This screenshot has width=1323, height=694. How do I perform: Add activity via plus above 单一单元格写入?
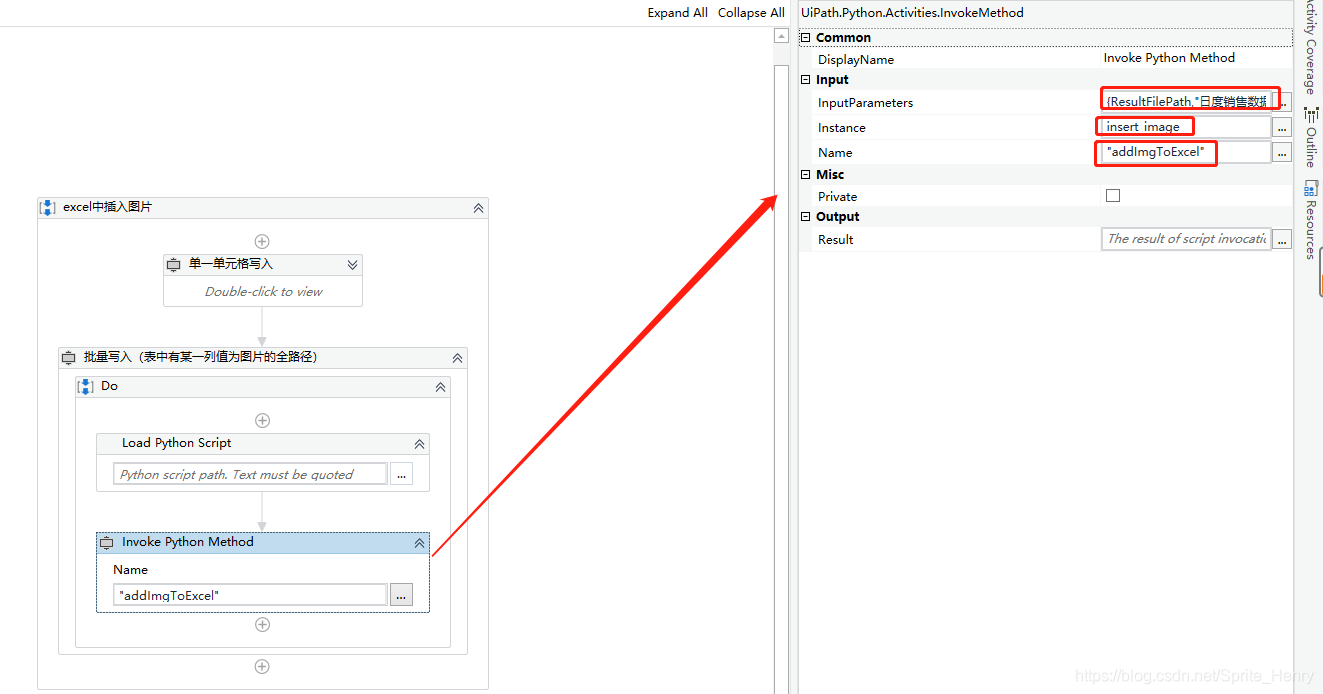click(262, 241)
